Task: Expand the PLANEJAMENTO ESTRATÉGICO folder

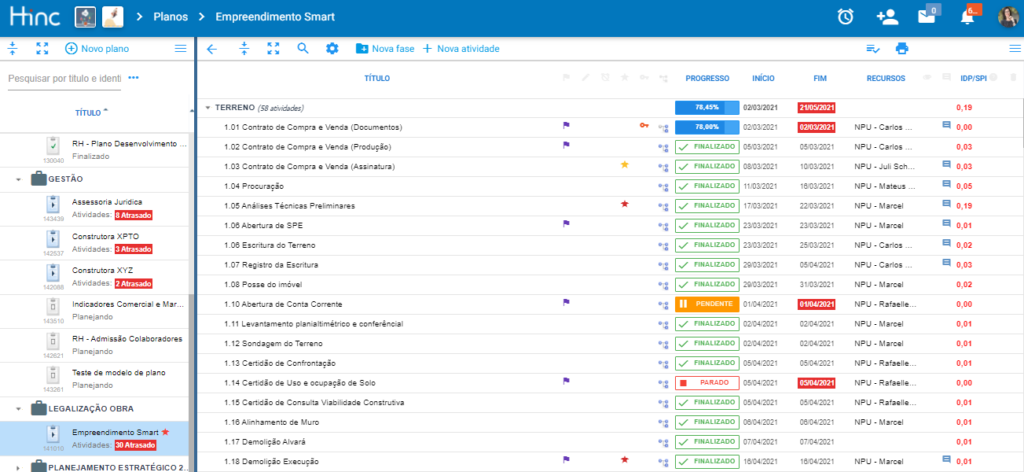Action: 18,465
